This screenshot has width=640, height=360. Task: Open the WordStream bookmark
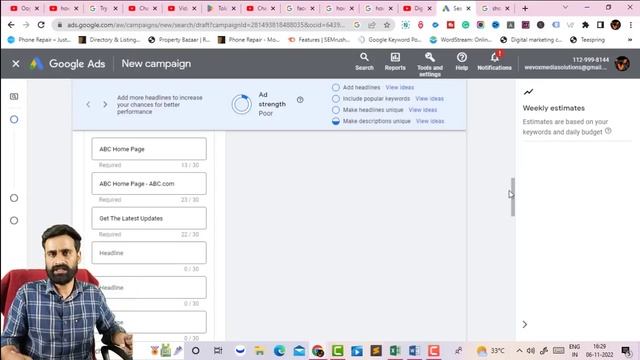click(x=461, y=40)
